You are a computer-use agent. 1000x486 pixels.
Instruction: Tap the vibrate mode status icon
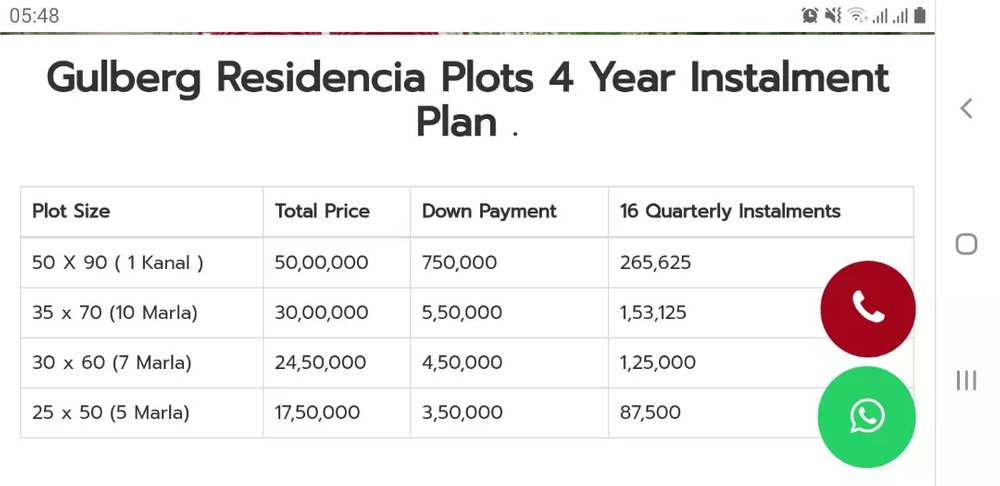833,15
